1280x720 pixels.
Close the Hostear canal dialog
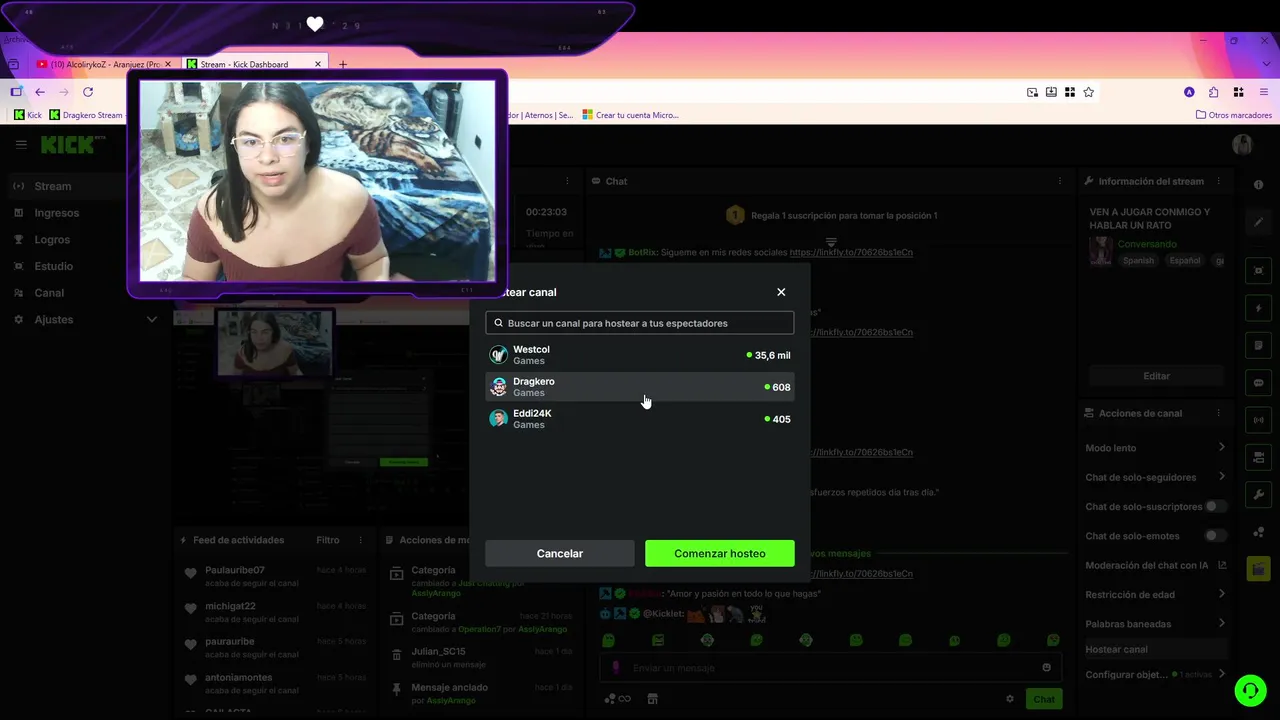781,292
